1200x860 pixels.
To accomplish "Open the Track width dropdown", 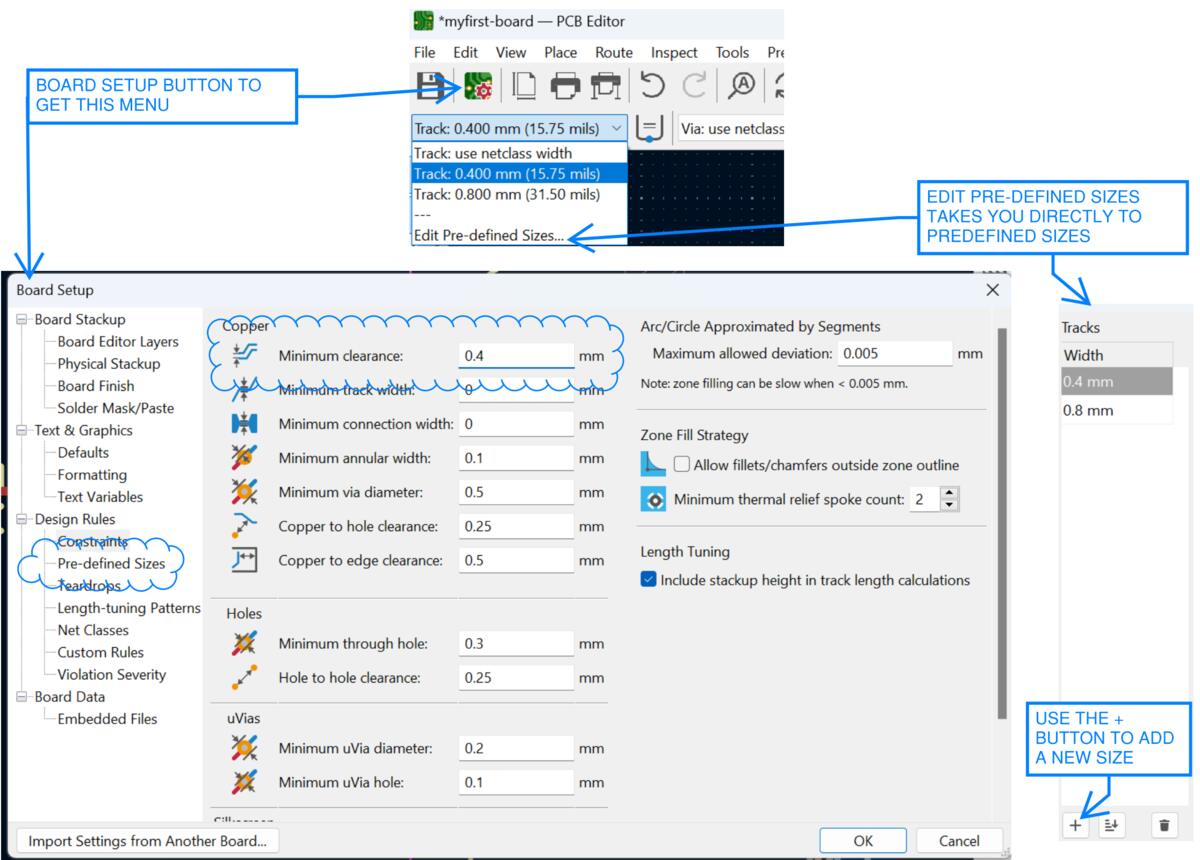I will pos(617,128).
